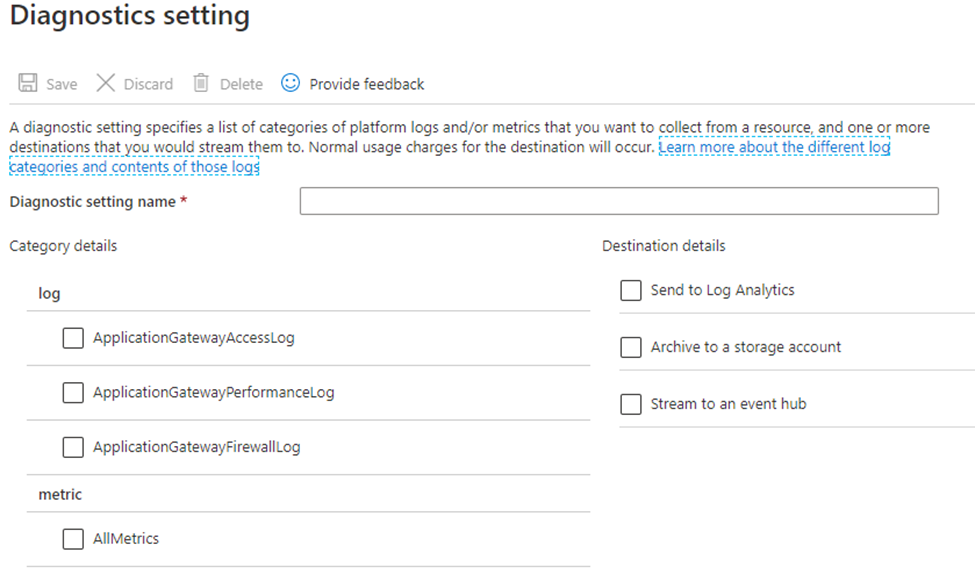Check the ApplicationGatewayPerformanceLog category
This screenshot has height=574, width=975.
point(73,393)
